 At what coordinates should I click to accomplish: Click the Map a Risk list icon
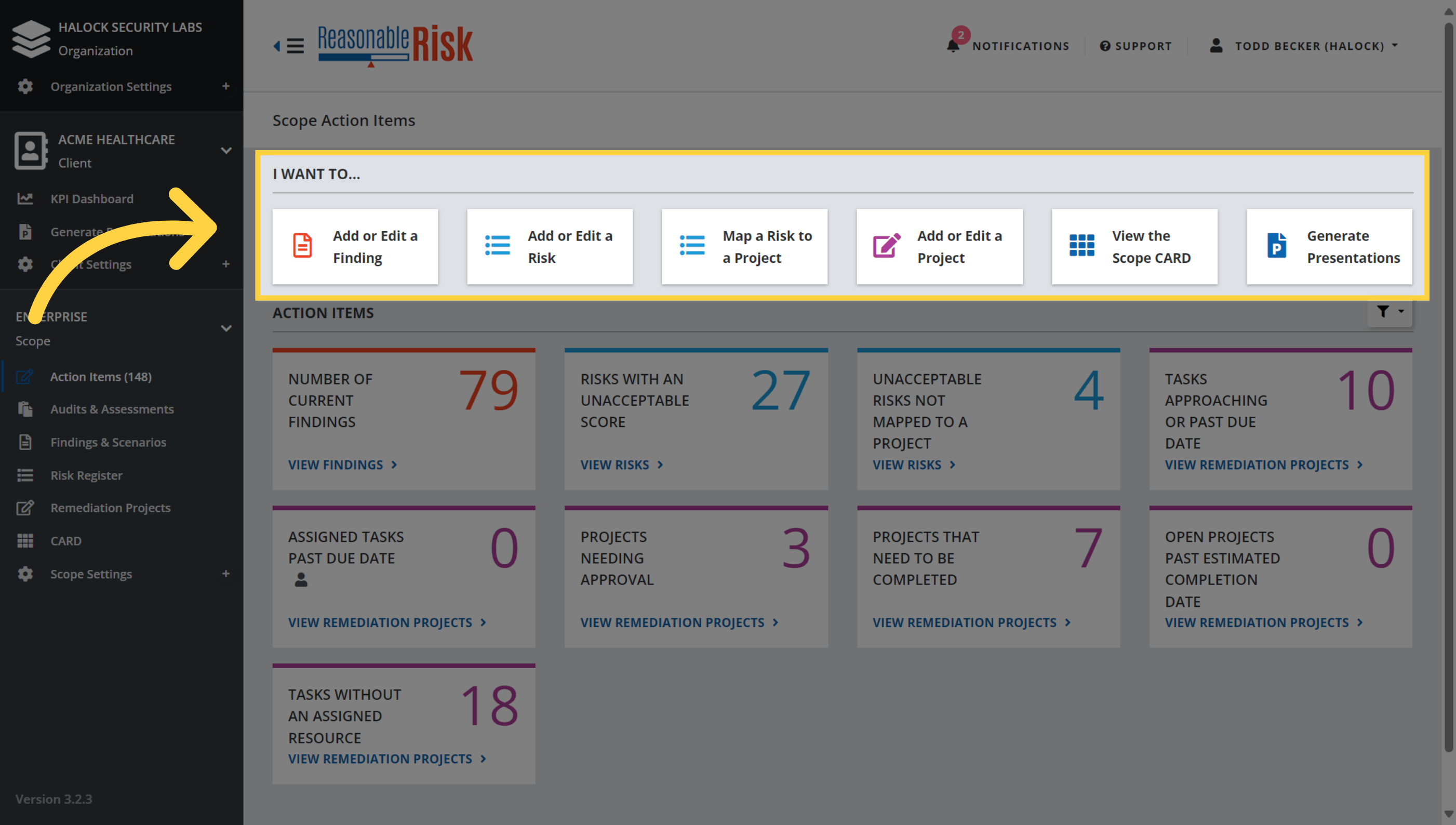point(692,246)
